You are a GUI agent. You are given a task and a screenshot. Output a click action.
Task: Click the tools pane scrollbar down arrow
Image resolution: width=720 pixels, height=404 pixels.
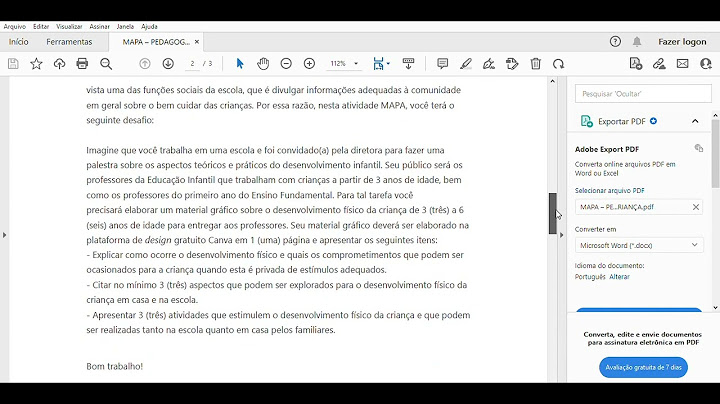click(715, 308)
